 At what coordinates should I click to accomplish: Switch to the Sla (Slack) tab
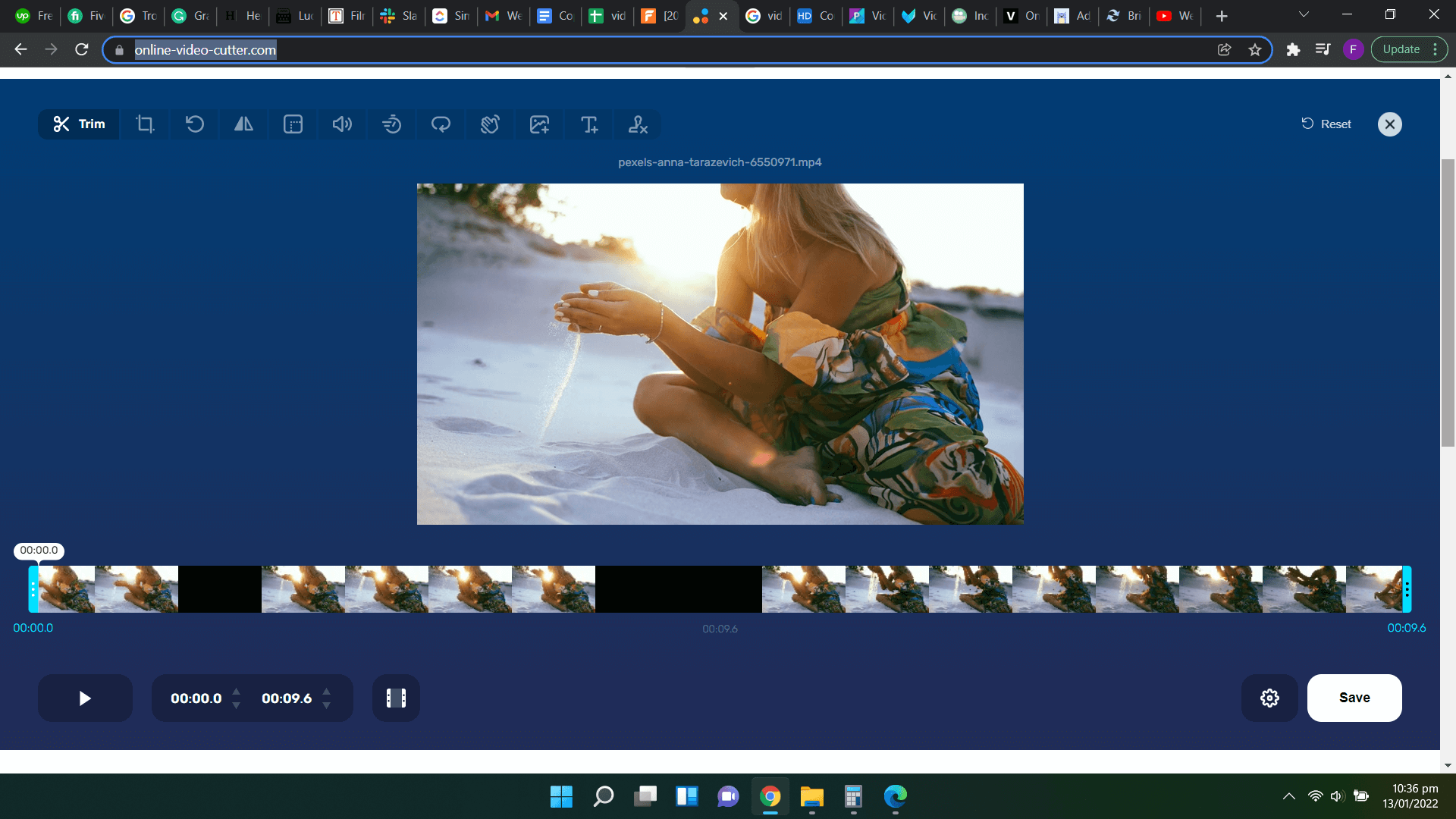point(400,16)
